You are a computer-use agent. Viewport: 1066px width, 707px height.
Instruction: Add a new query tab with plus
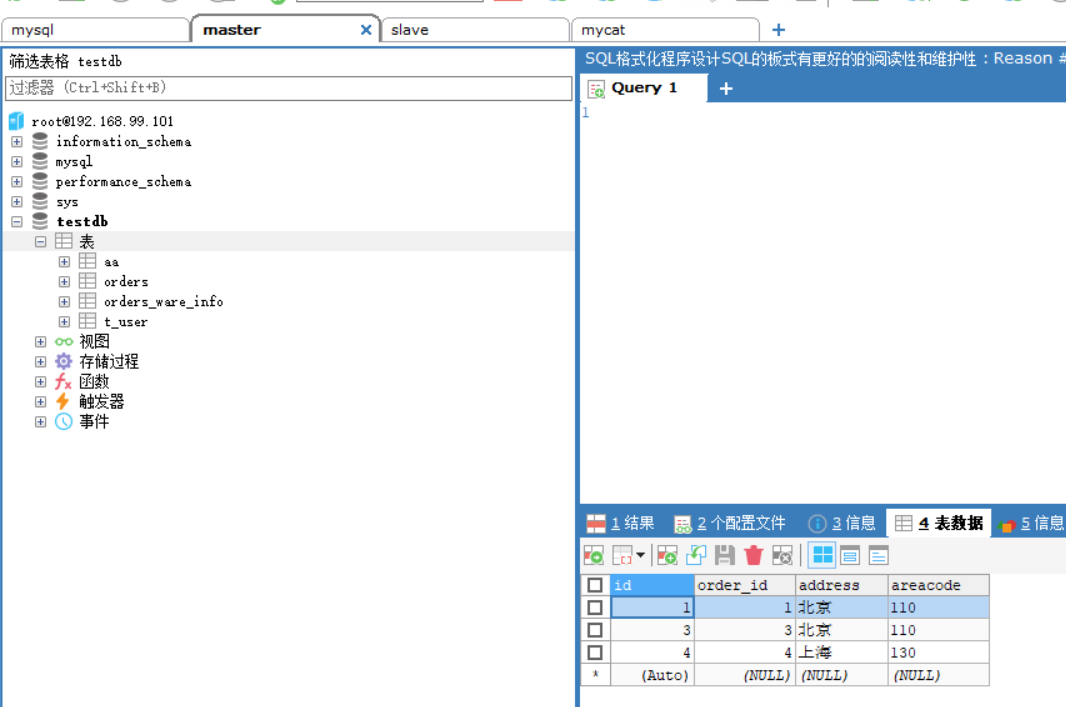(x=726, y=88)
